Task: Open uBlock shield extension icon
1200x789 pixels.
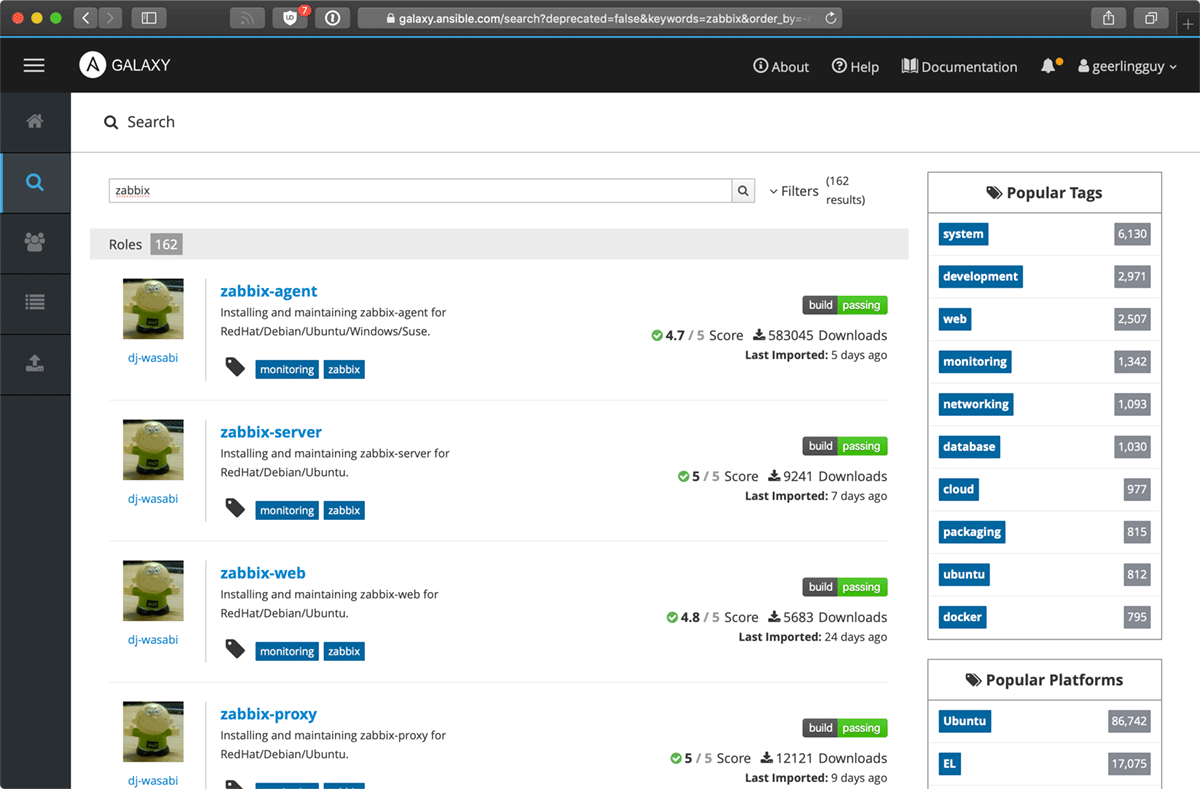Action: [x=291, y=18]
